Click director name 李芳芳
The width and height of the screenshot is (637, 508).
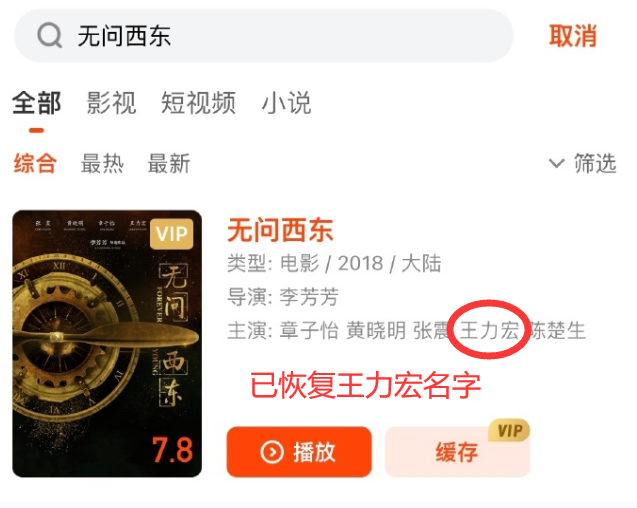coord(309,297)
